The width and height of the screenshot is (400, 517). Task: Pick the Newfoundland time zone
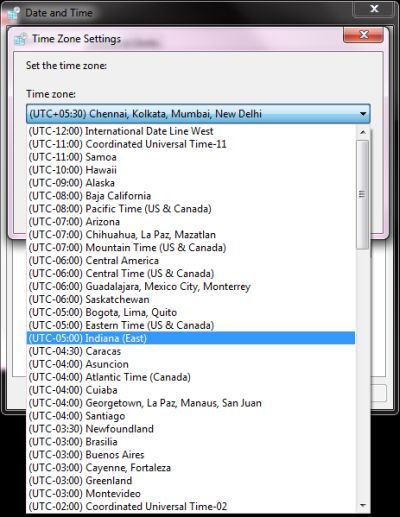point(191,429)
